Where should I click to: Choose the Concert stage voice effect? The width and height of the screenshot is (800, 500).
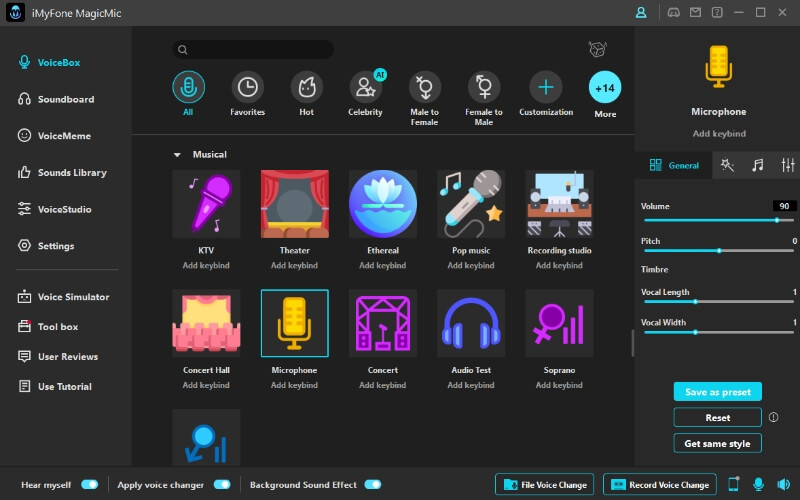tap(383, 323)
